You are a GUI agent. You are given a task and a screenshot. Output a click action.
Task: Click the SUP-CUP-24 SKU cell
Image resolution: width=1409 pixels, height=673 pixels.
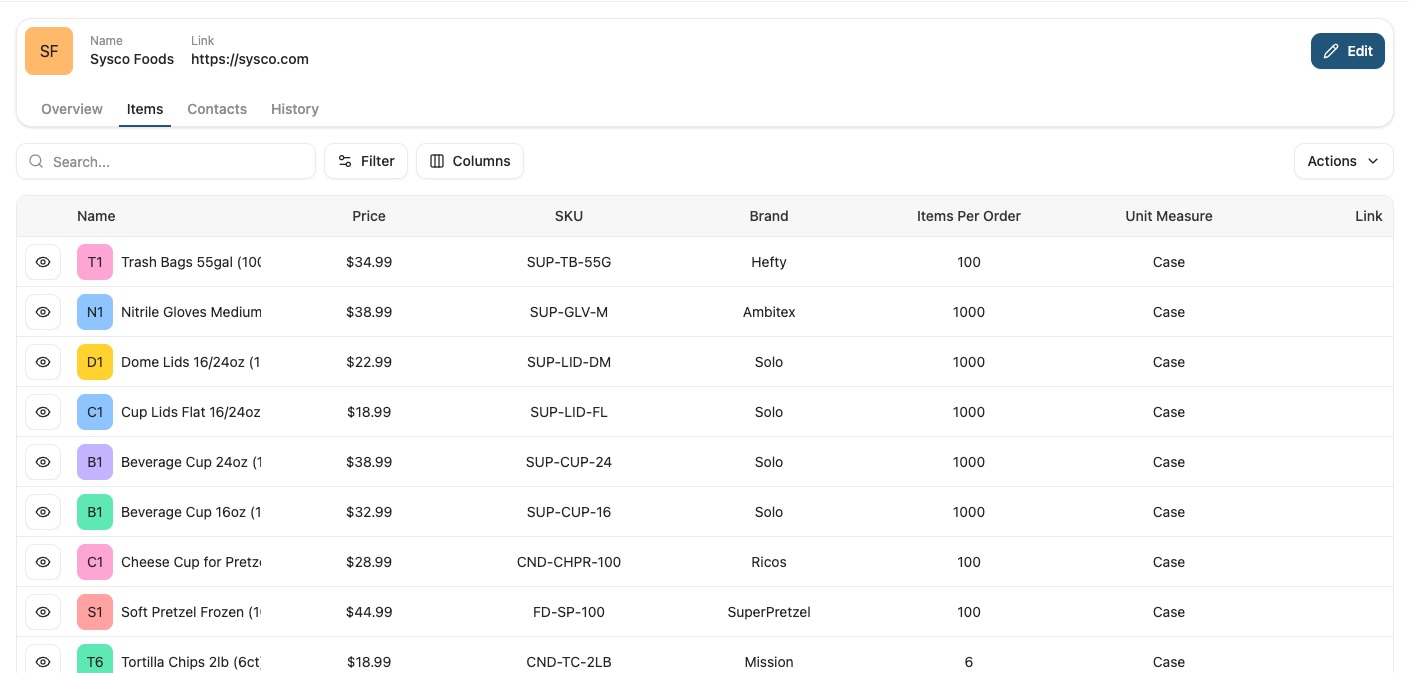pyautogui.click(x=569, y=462)
